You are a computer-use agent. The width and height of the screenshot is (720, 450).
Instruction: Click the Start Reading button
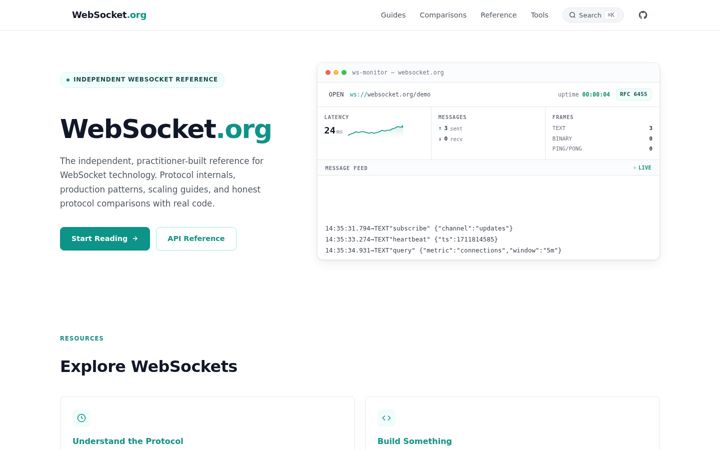[105, 238]
